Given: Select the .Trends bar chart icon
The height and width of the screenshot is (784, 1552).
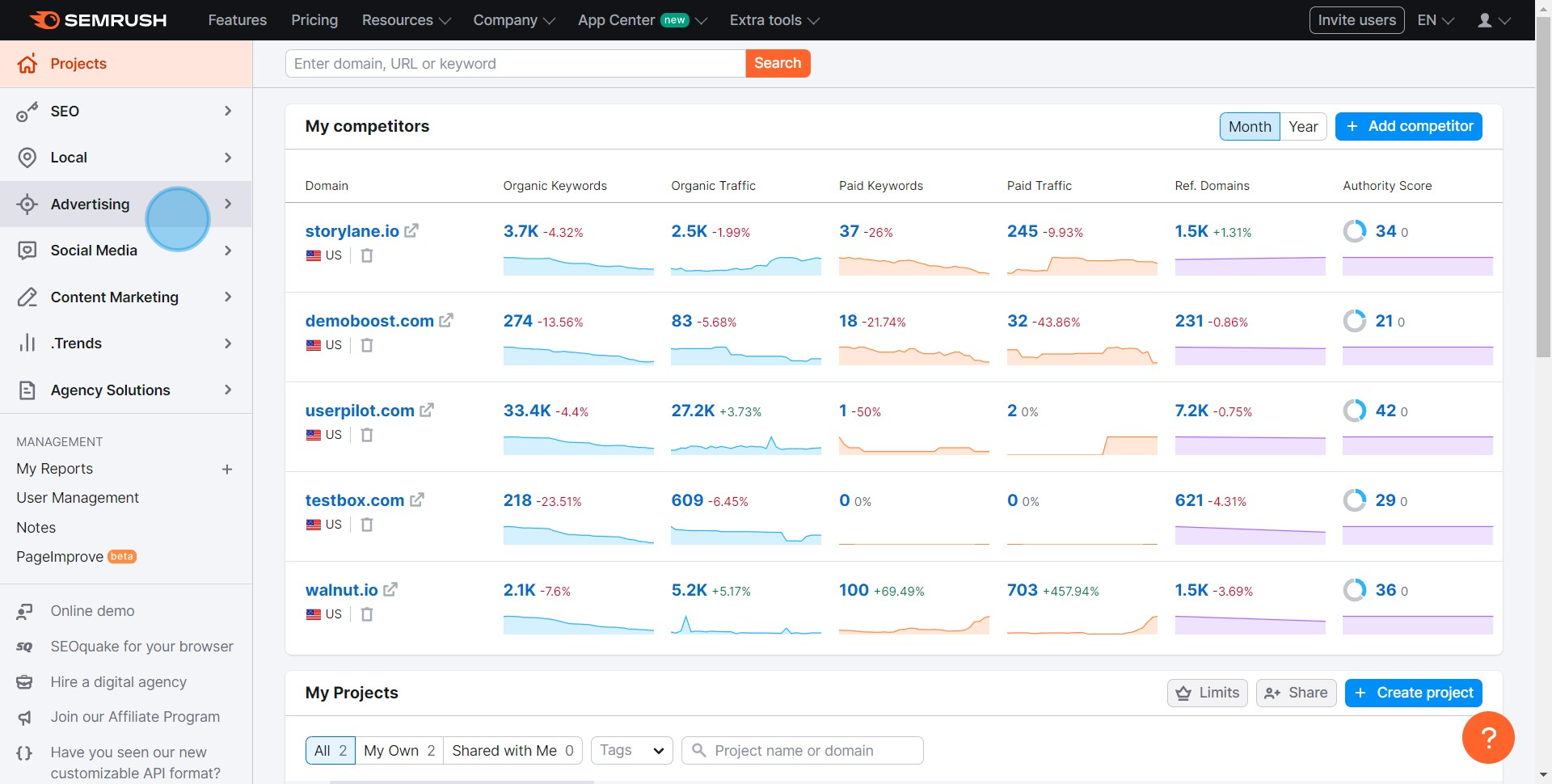Looking at the screenshot, I should (x=27, y=344).
